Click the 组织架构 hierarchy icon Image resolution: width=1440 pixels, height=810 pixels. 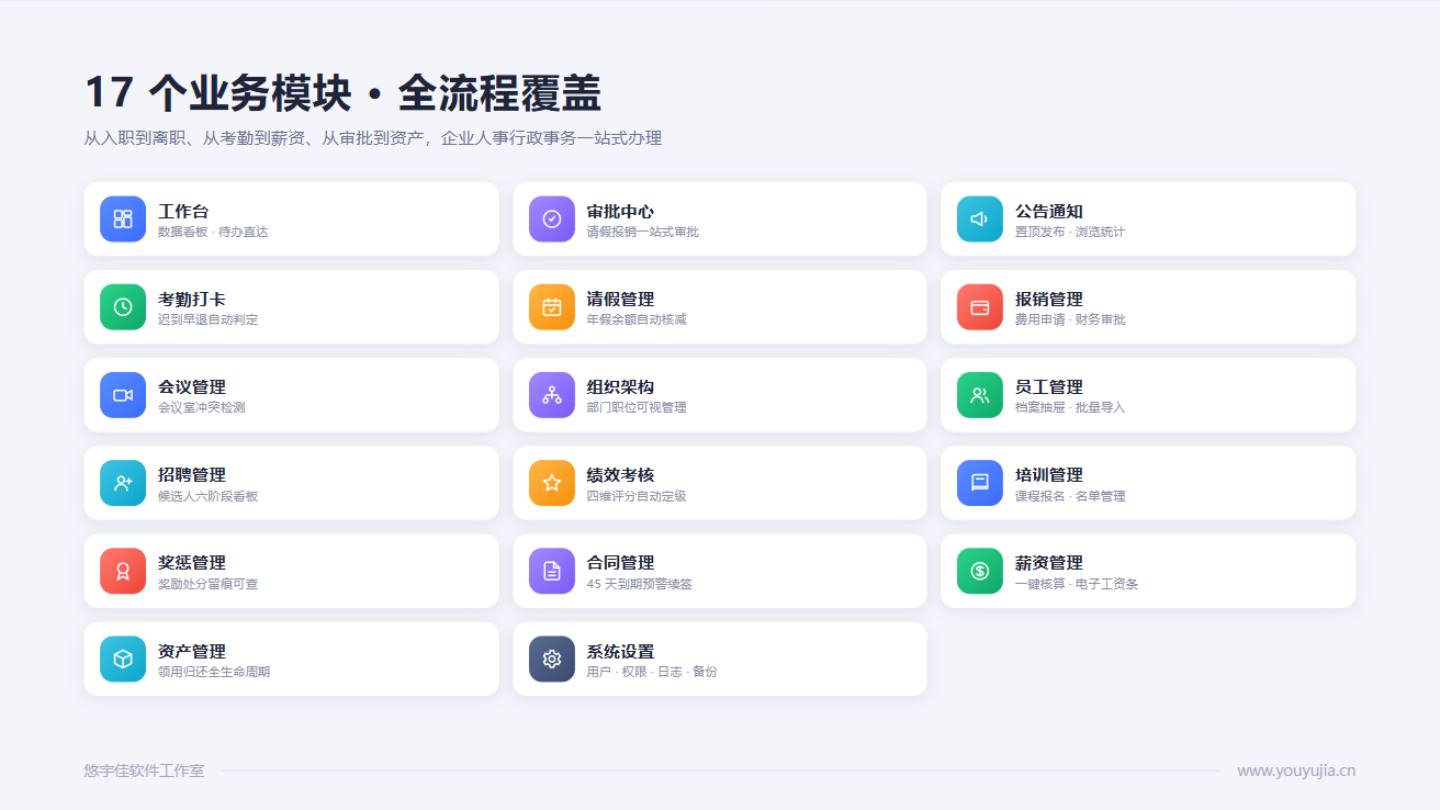tap(552, 395)
